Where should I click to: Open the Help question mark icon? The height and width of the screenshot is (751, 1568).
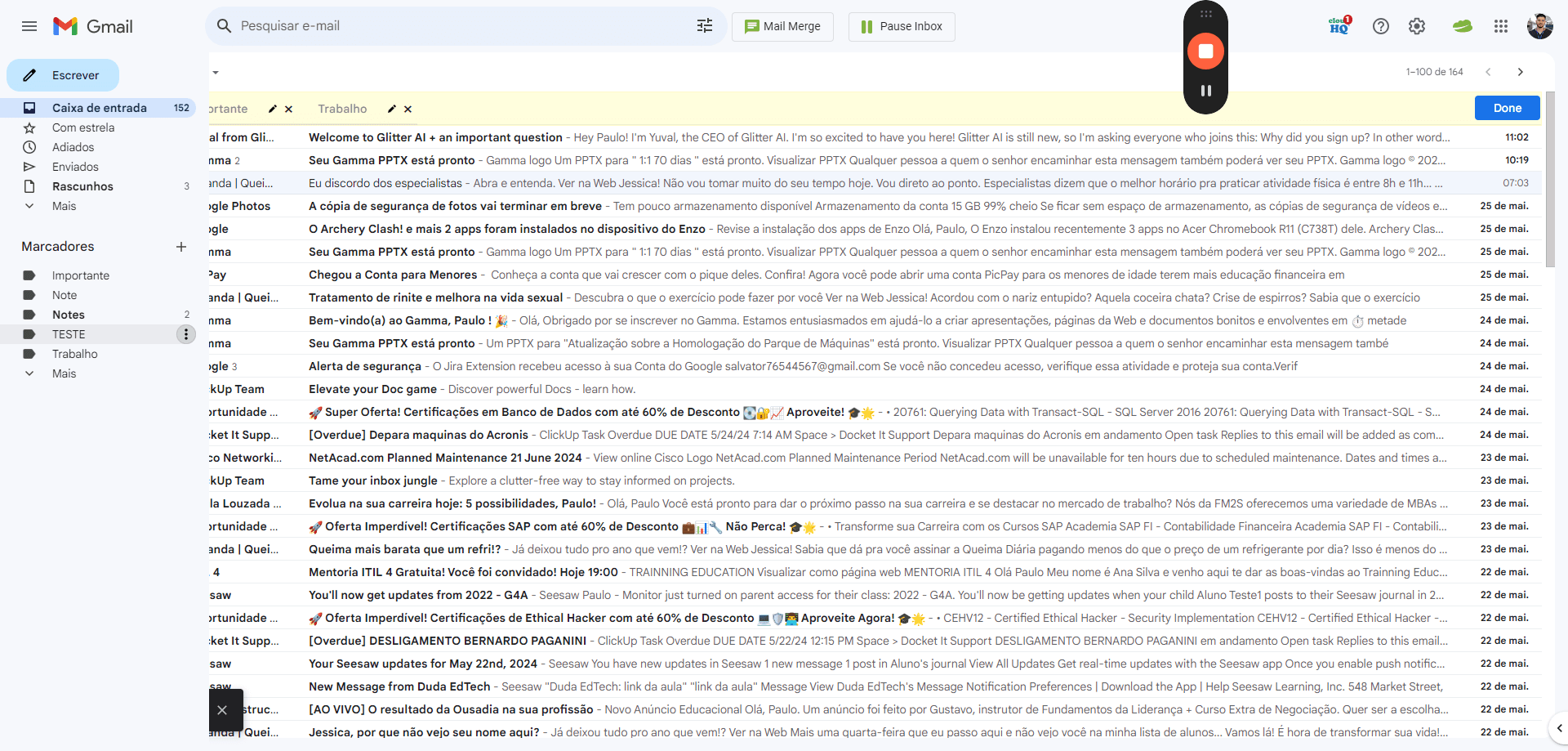coord(1381,26)
